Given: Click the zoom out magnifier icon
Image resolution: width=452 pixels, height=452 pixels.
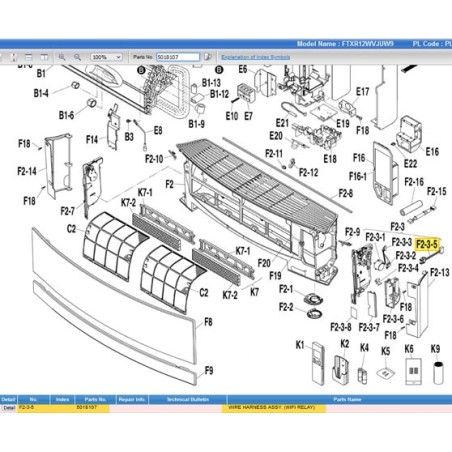Looking at the screenshot, I should (x=77, y=57).
